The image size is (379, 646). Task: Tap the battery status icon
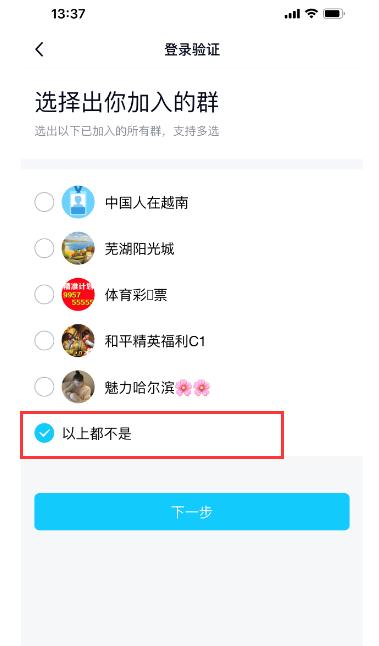coord(334,14)
